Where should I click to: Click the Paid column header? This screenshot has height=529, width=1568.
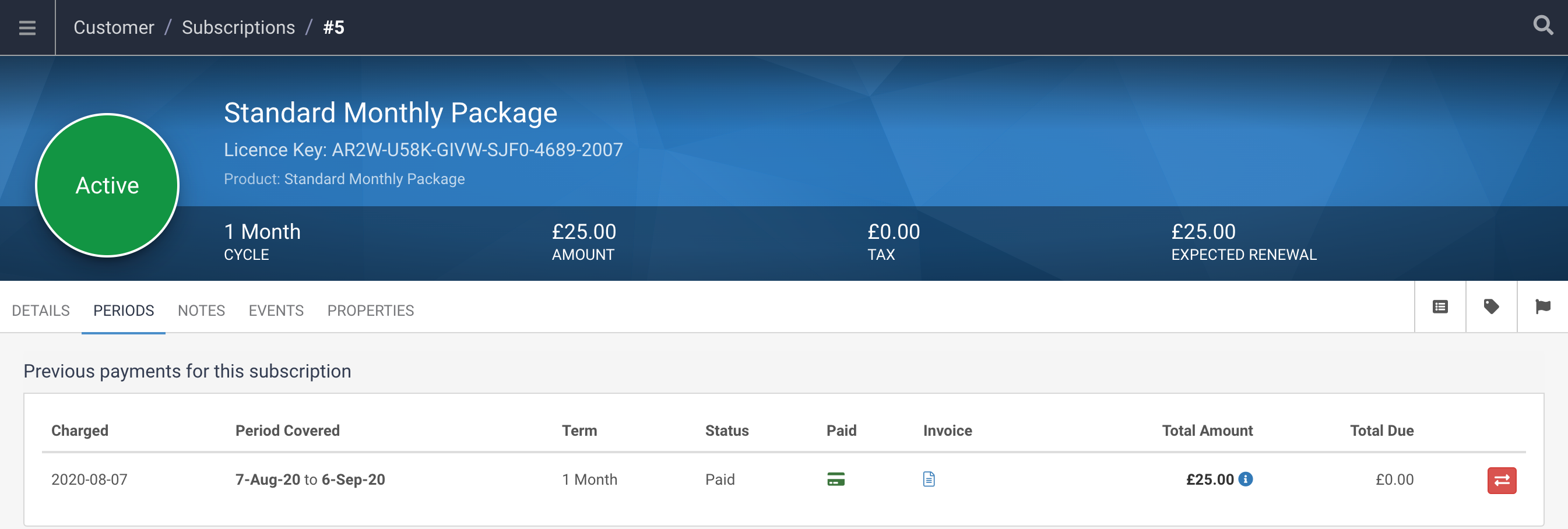(x=841, y=431)
